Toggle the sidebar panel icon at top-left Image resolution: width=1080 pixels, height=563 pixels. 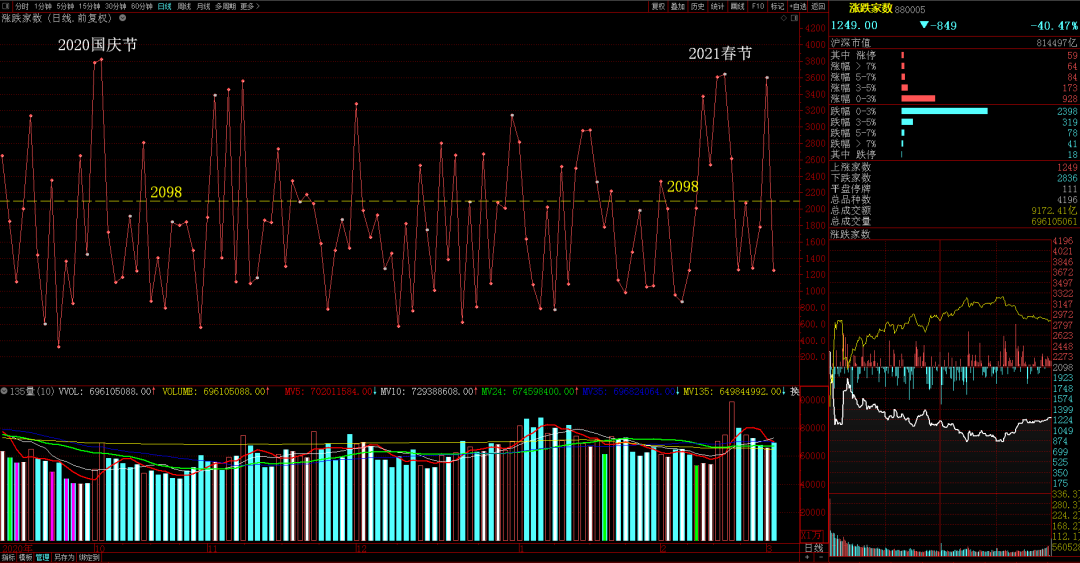click(x=6, y=6)
